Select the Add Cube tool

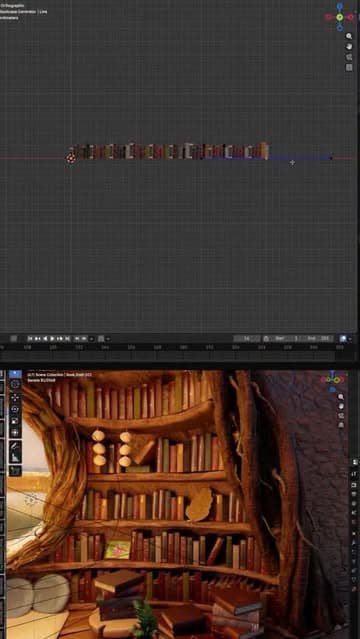click(x=15, y=471)
